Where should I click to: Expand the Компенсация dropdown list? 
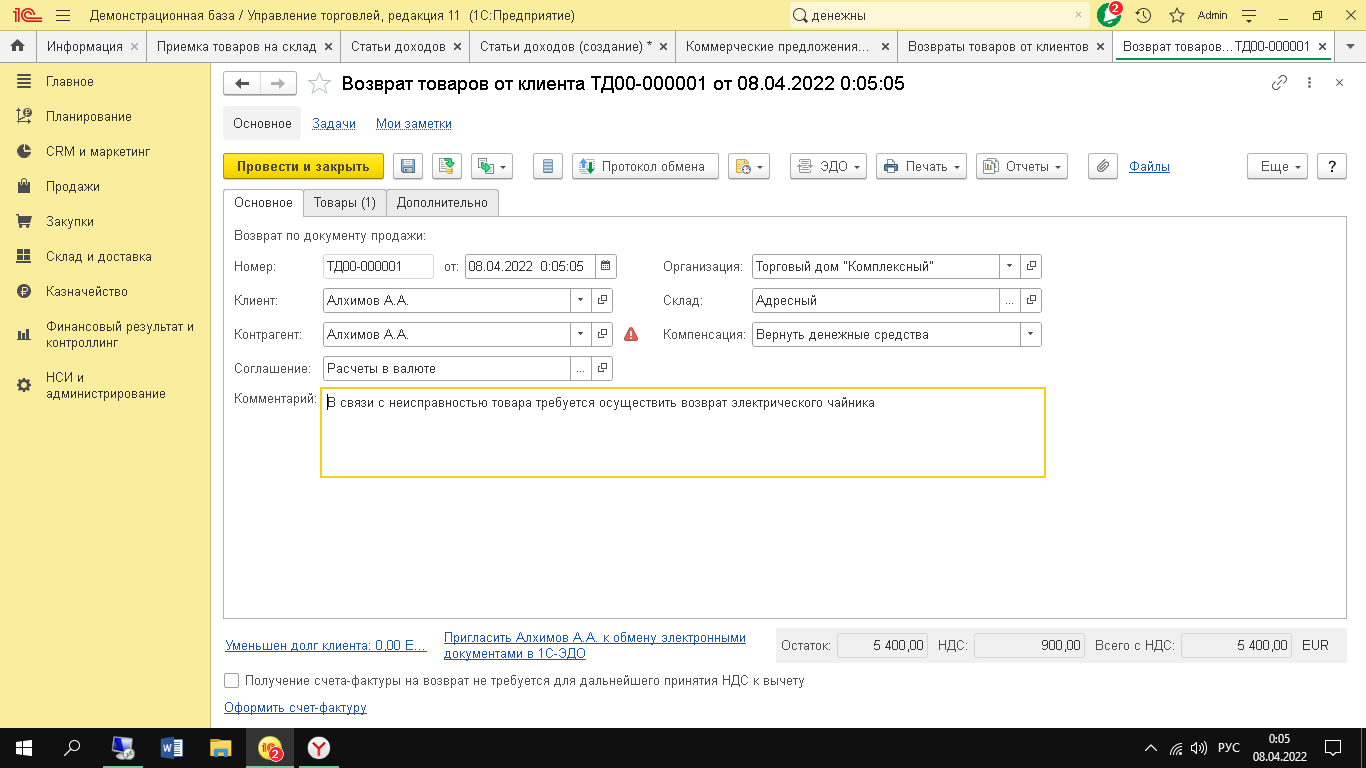click(x=1030, y=335)
